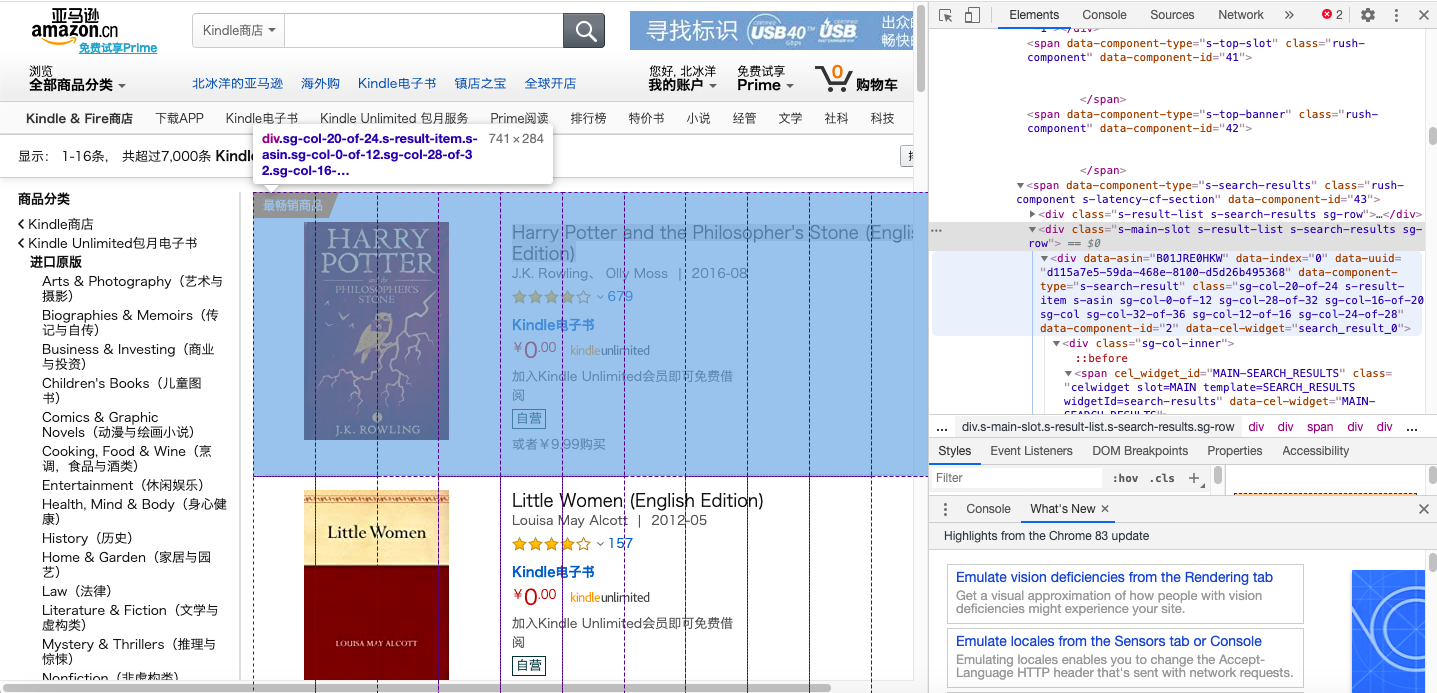
Task: Click the Harry Potter book cover
Action: pyautogui.click(x=376, y=331)
